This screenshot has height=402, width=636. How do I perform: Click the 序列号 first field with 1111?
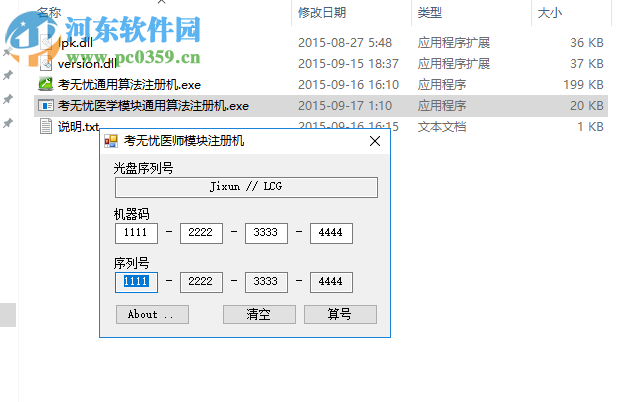click(x=136, y=282)
